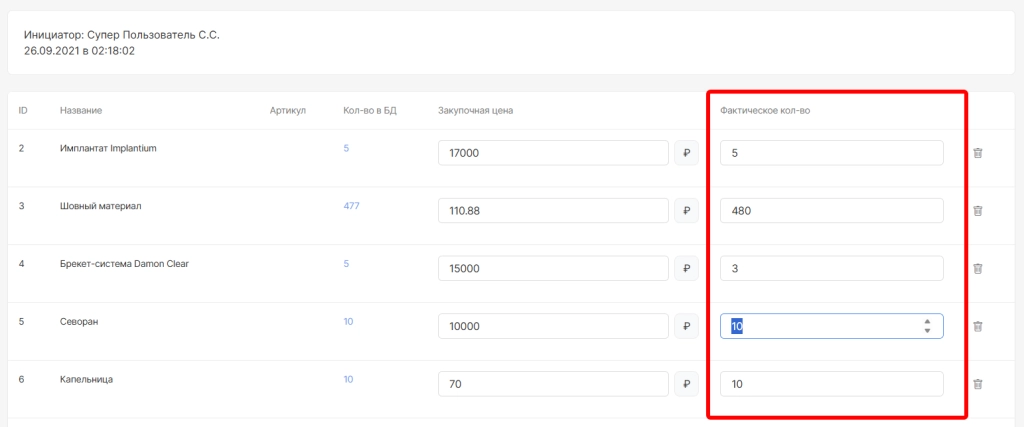The height and width of the screenshot is (427, 1024).
Task: Click purchase price field for Капельница
Action: tap(553, 384)
